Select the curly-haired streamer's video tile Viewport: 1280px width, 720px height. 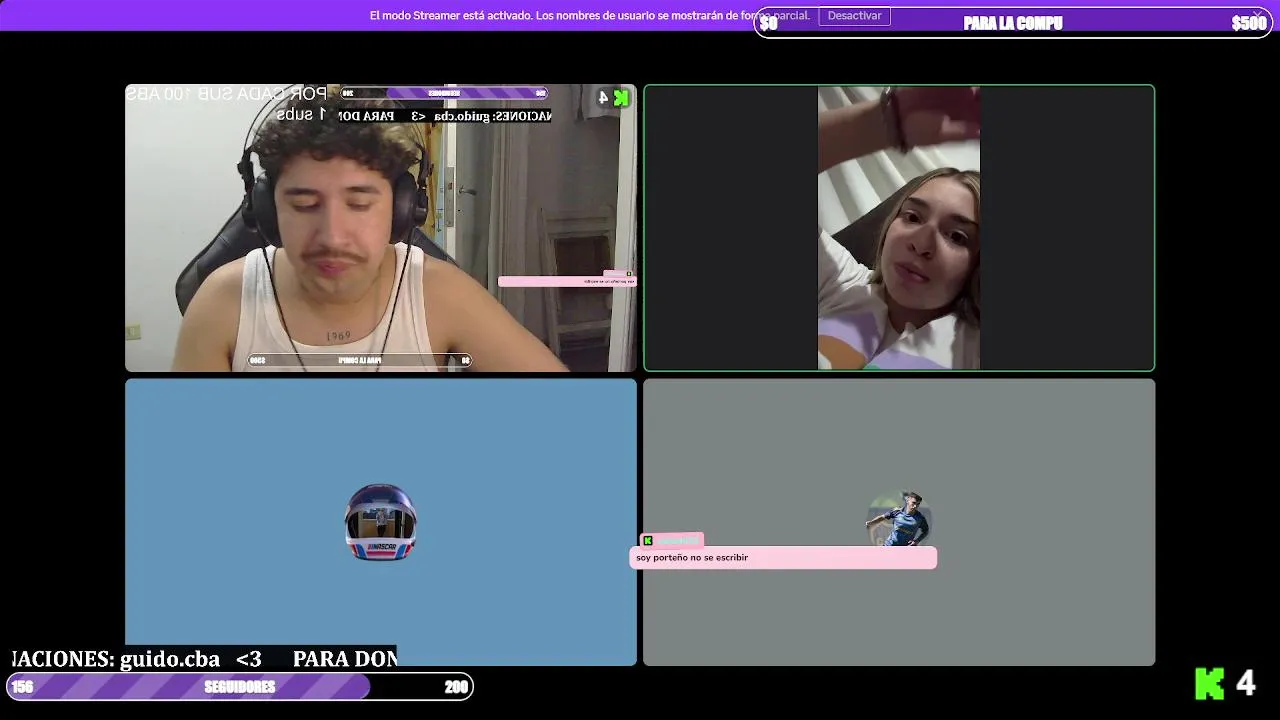tap(381, 228)
